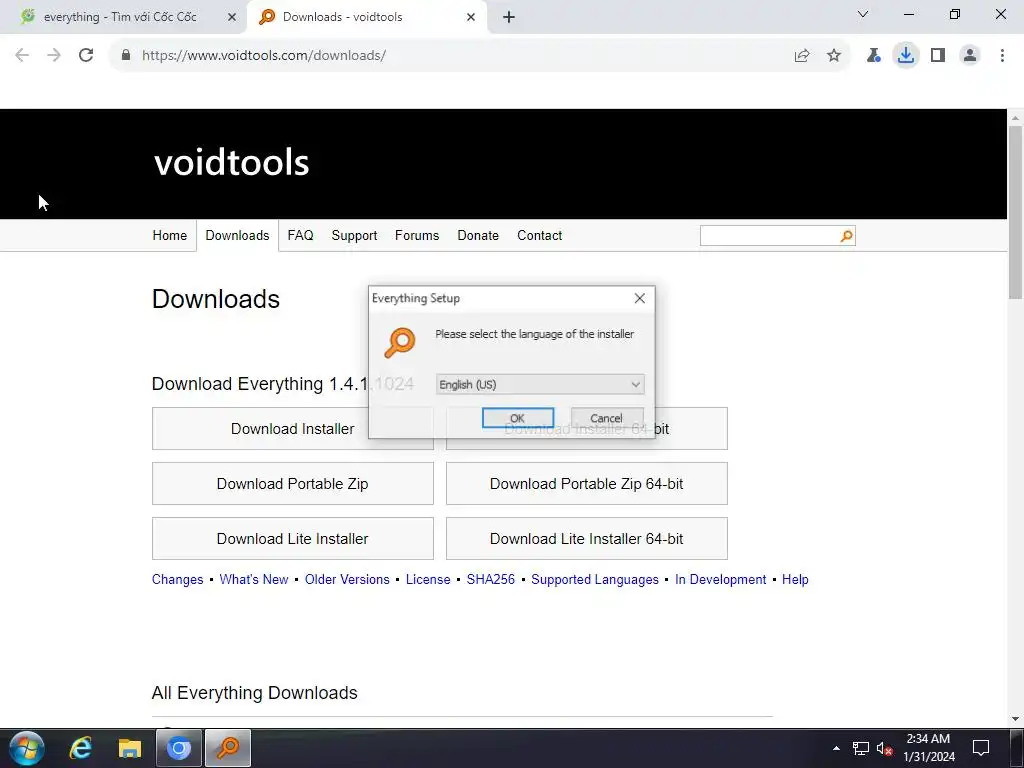
Task: Show hidden system tray icons
Action: 836,748
